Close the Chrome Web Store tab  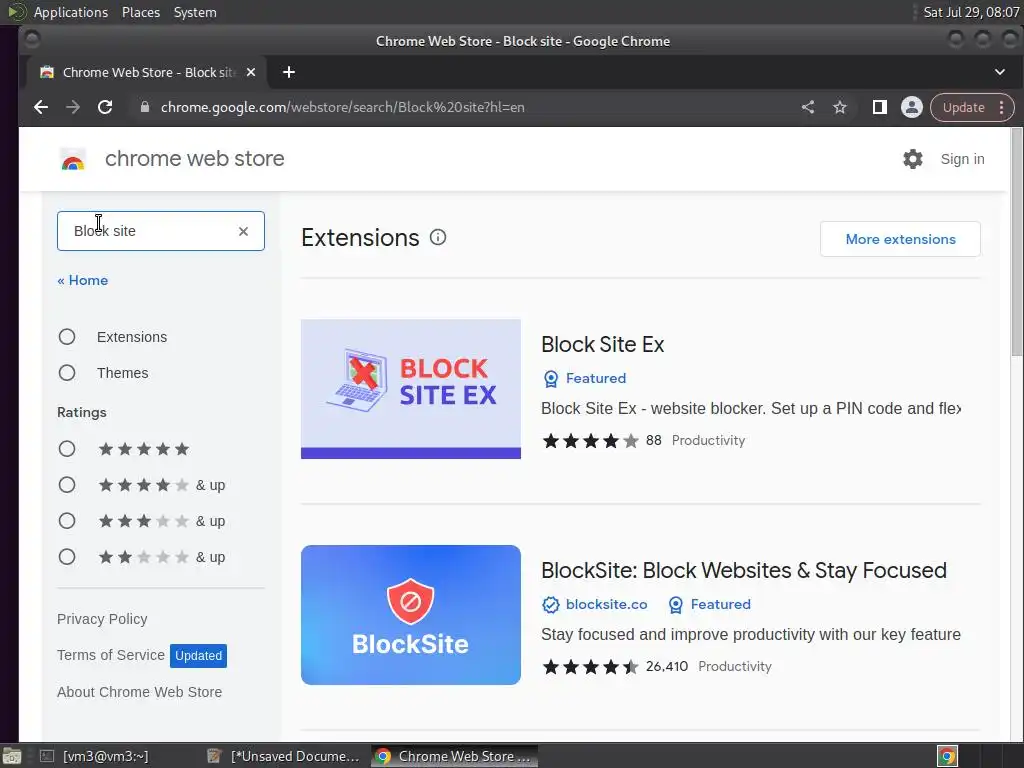click(251, 72)
